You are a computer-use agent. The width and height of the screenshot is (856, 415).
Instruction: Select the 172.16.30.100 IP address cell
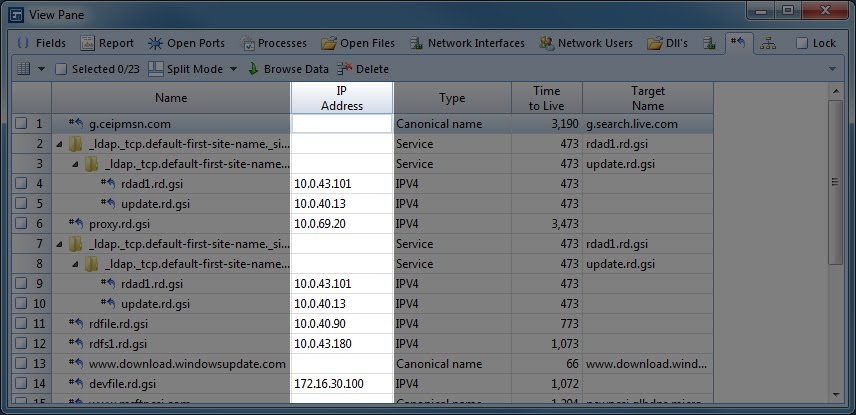click(342, 384)
